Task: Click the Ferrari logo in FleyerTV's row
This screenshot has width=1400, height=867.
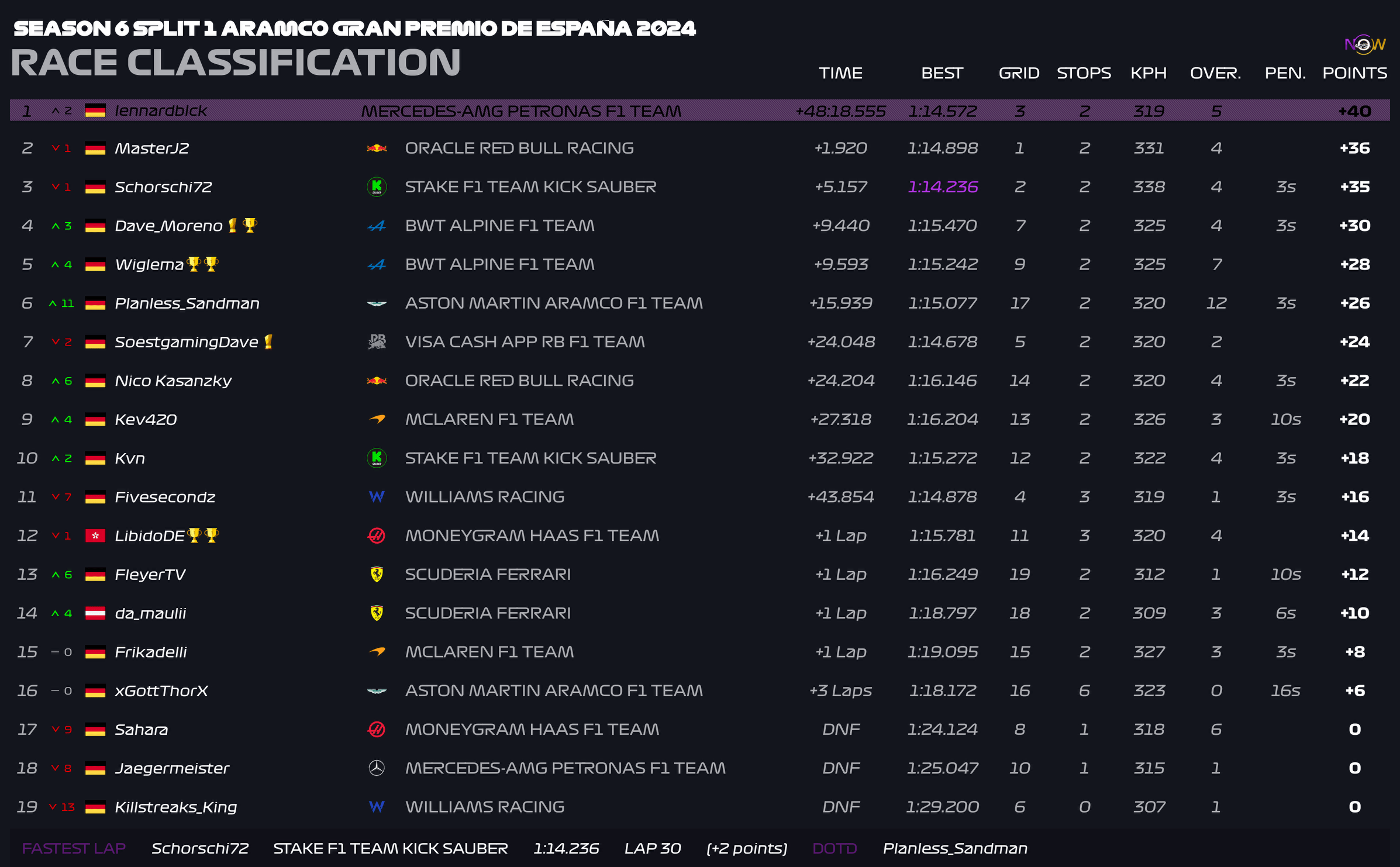Action: click(377, 575)
